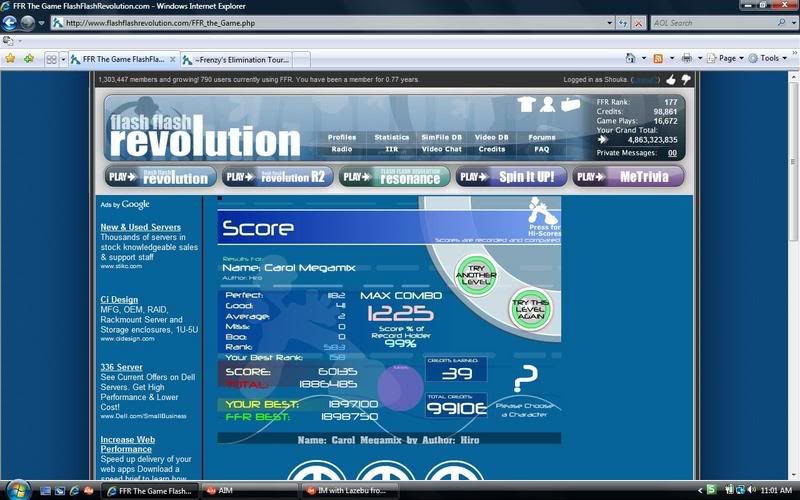Click the IE refresh button
The height and width of the screenshot is (500, 800).
pyautogui.click(x=624, y=22)
